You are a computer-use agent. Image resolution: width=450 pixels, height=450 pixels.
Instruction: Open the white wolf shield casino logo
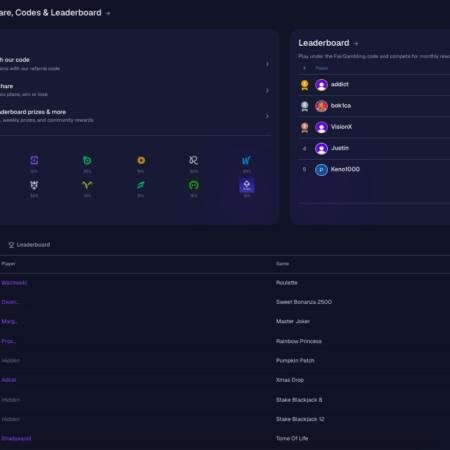(34, 185)
